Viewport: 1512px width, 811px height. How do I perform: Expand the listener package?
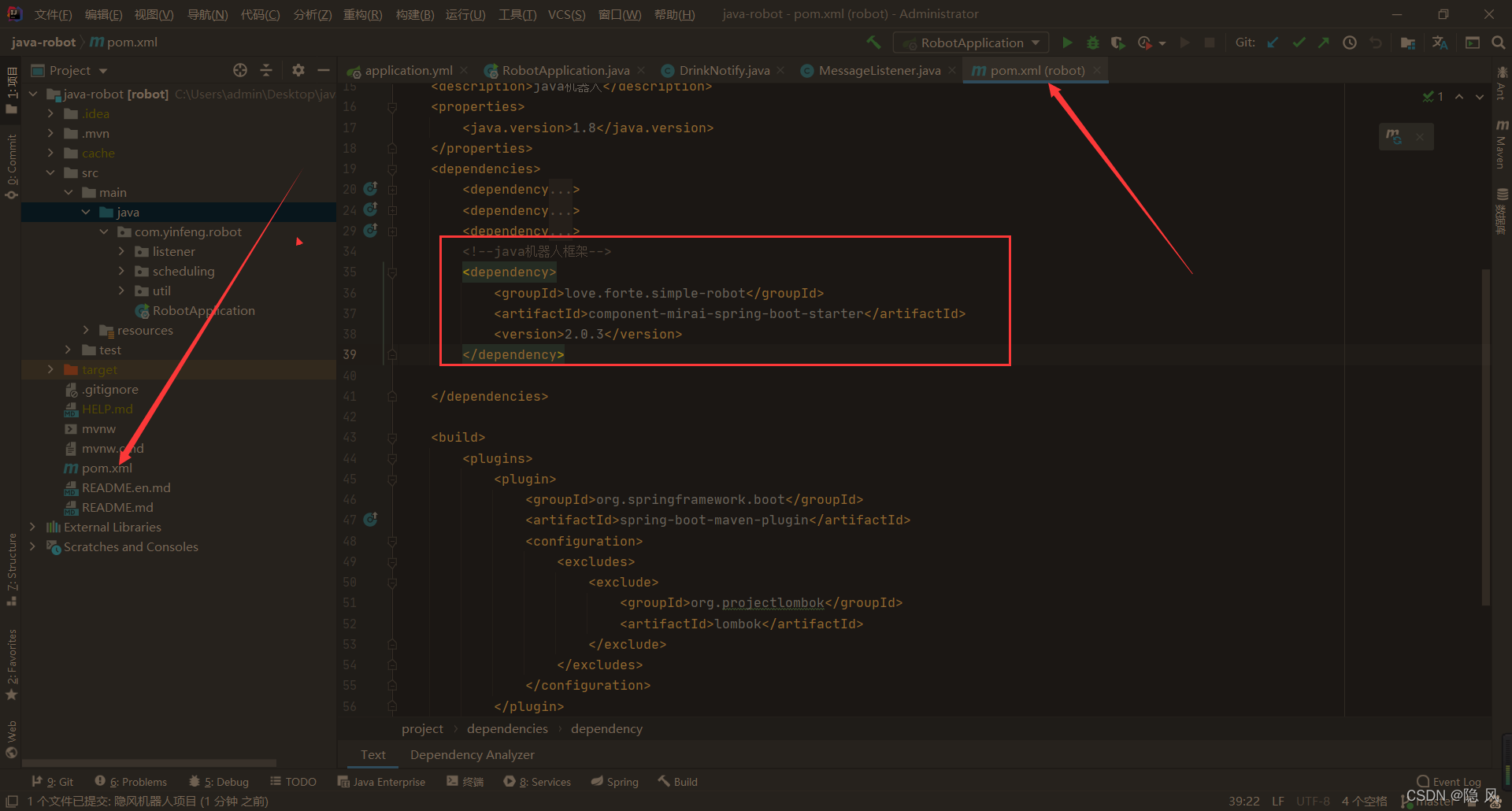pos(121,251)
